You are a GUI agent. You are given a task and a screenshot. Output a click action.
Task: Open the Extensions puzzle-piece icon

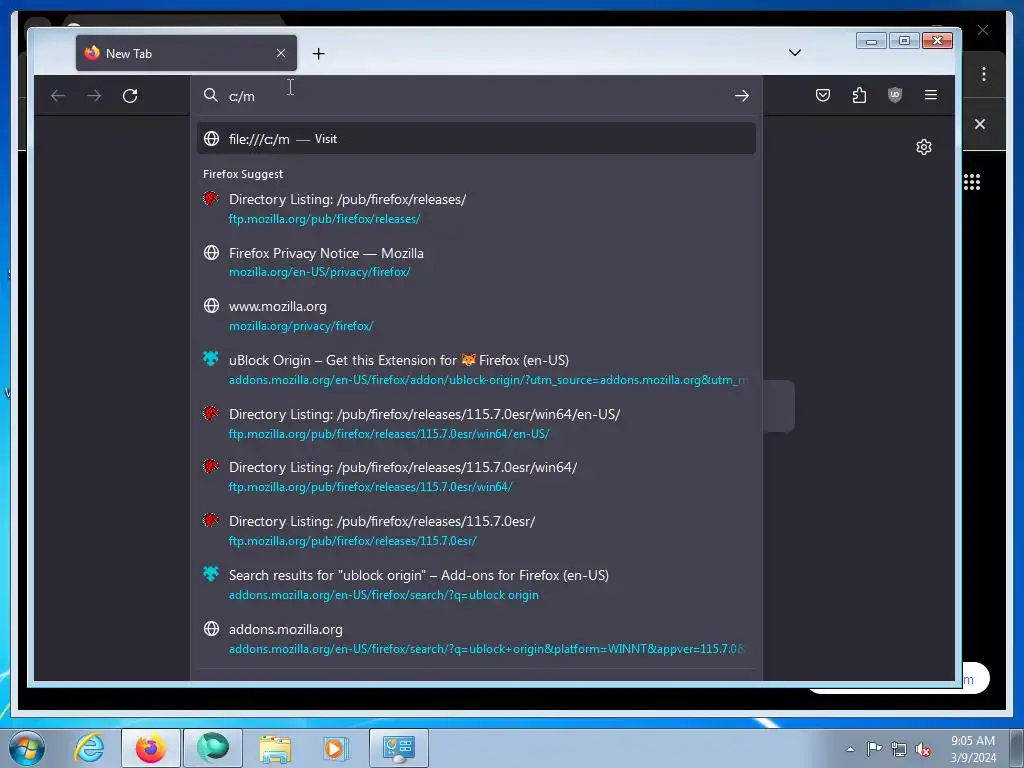click(859, 95)
